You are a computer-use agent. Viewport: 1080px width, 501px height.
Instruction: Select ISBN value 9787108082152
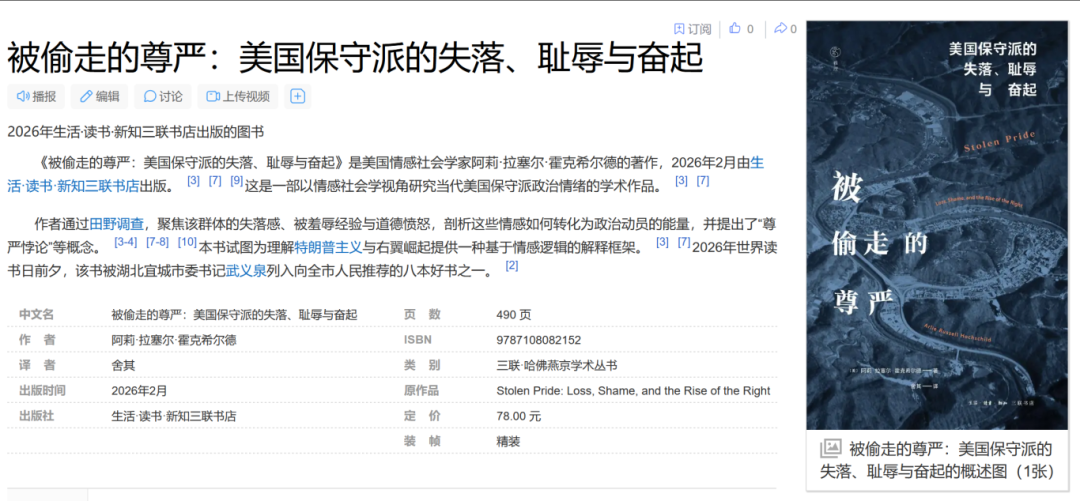tap(539, 340)
